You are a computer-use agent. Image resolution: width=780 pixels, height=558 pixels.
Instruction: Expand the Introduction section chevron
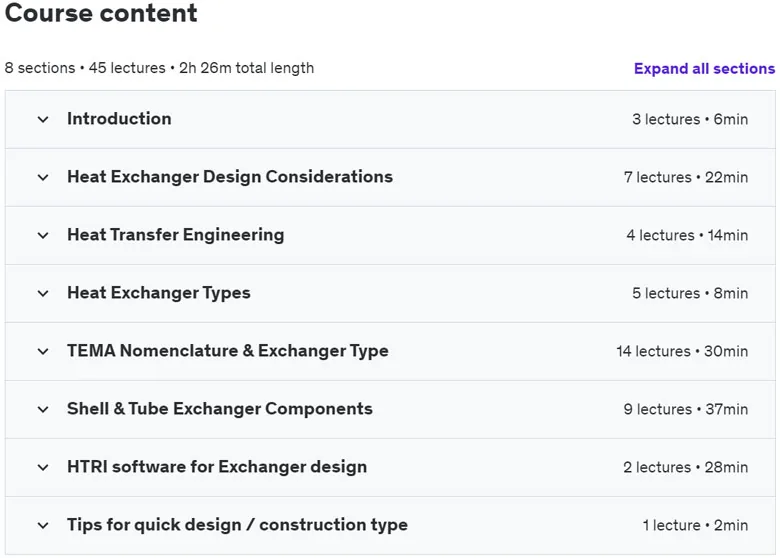tap(43, 119)
